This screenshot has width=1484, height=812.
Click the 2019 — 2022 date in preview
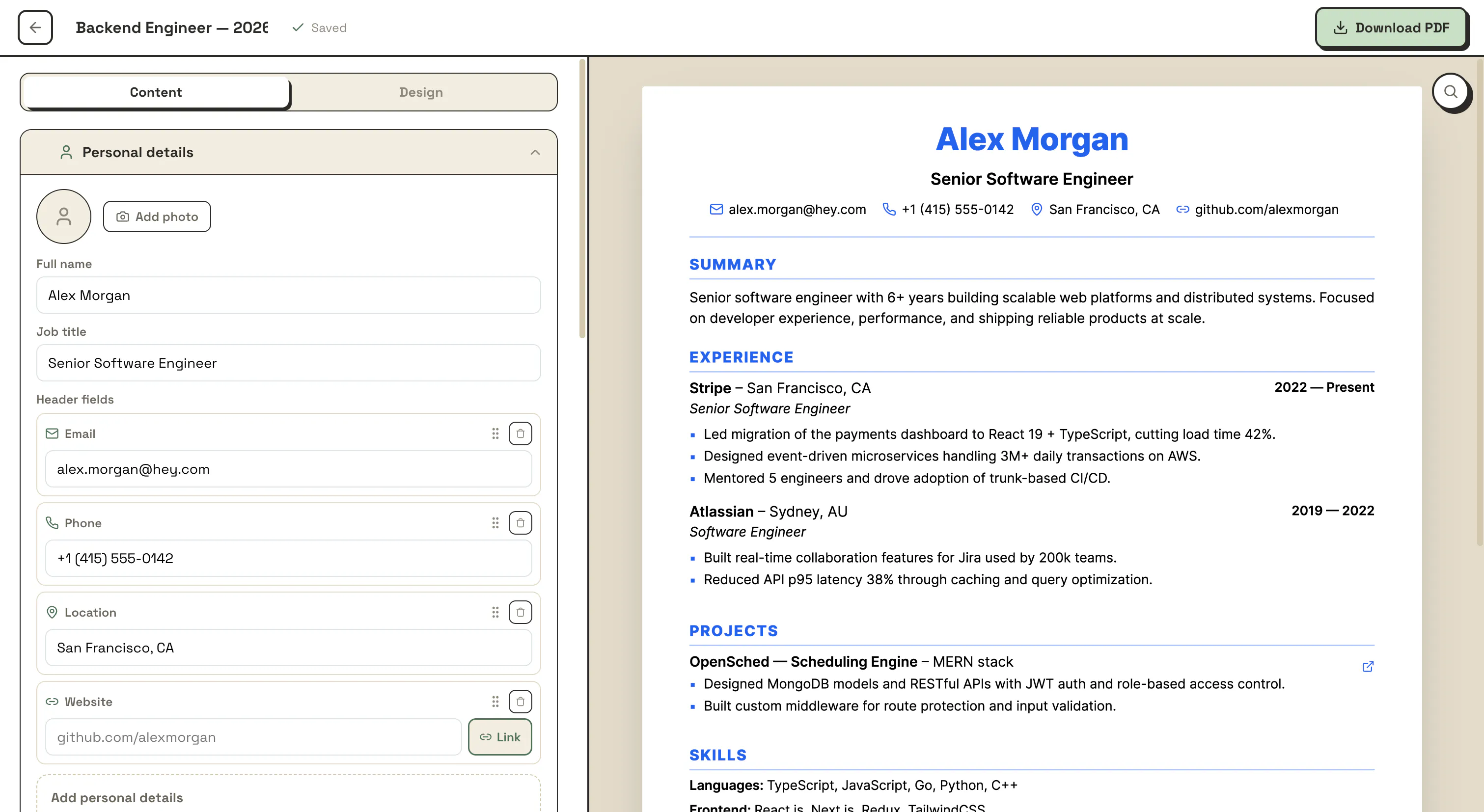click(1332, 511)
